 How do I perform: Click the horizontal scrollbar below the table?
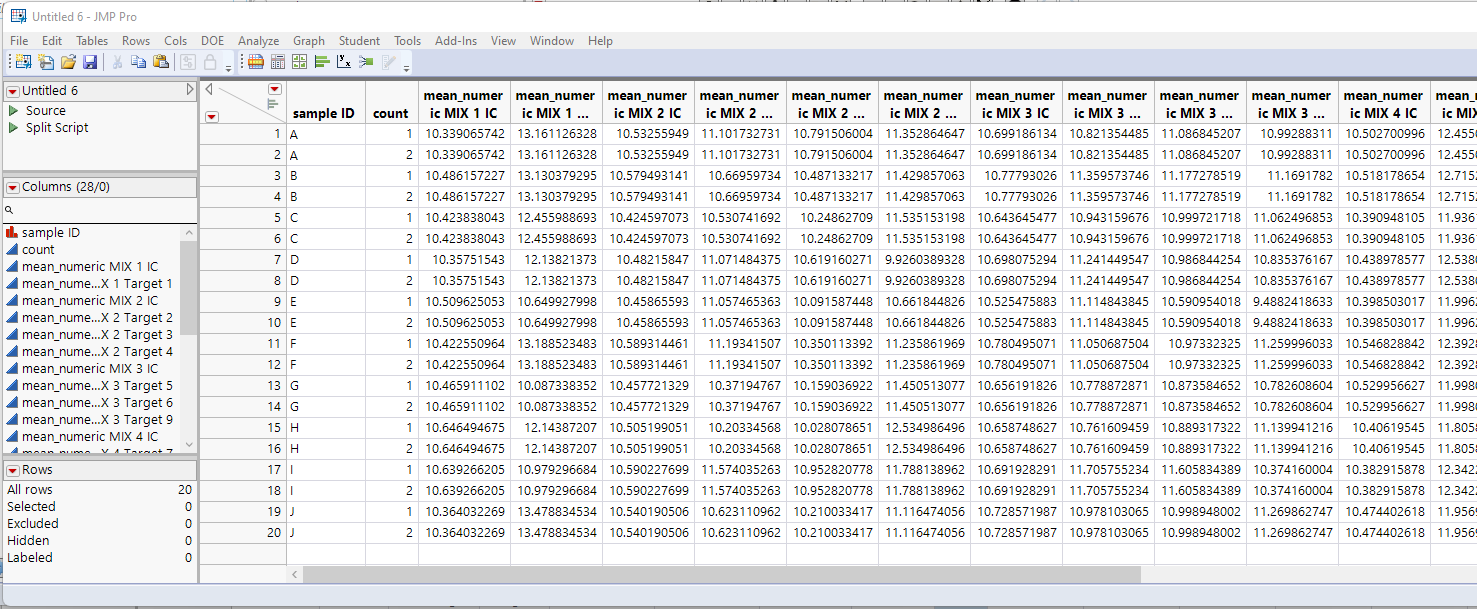(x=720, y=573)
